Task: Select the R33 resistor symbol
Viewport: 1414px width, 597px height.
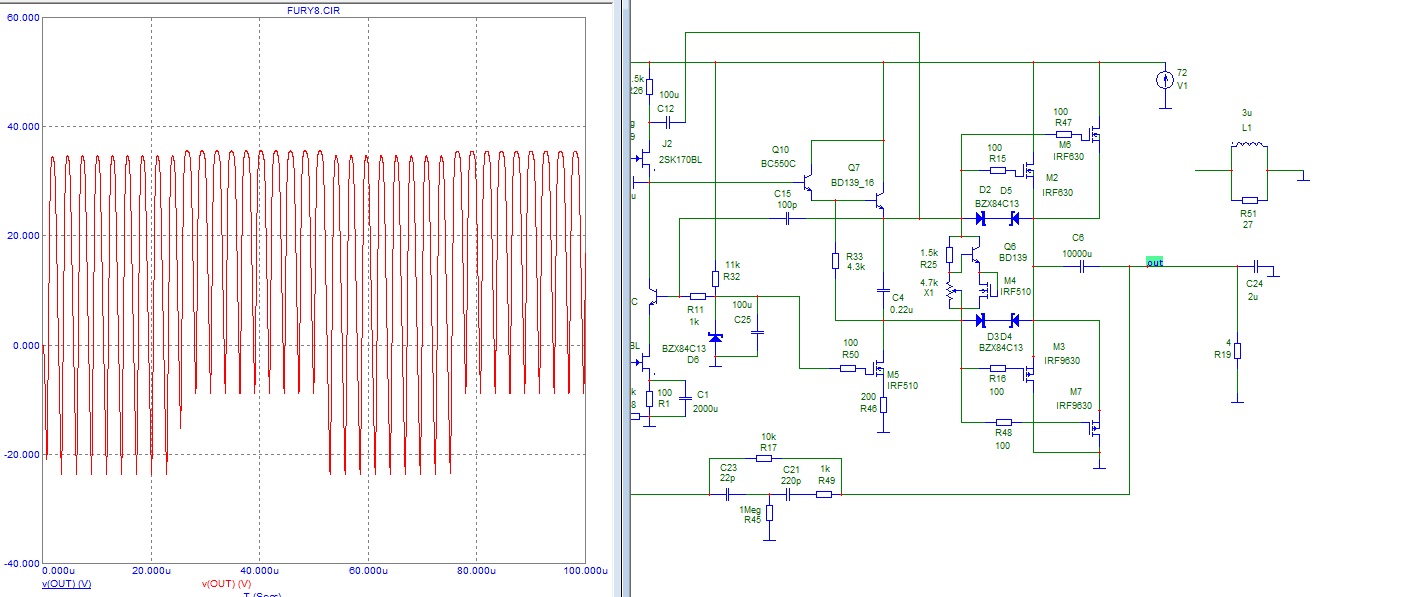Action: (x=835, y=261)
